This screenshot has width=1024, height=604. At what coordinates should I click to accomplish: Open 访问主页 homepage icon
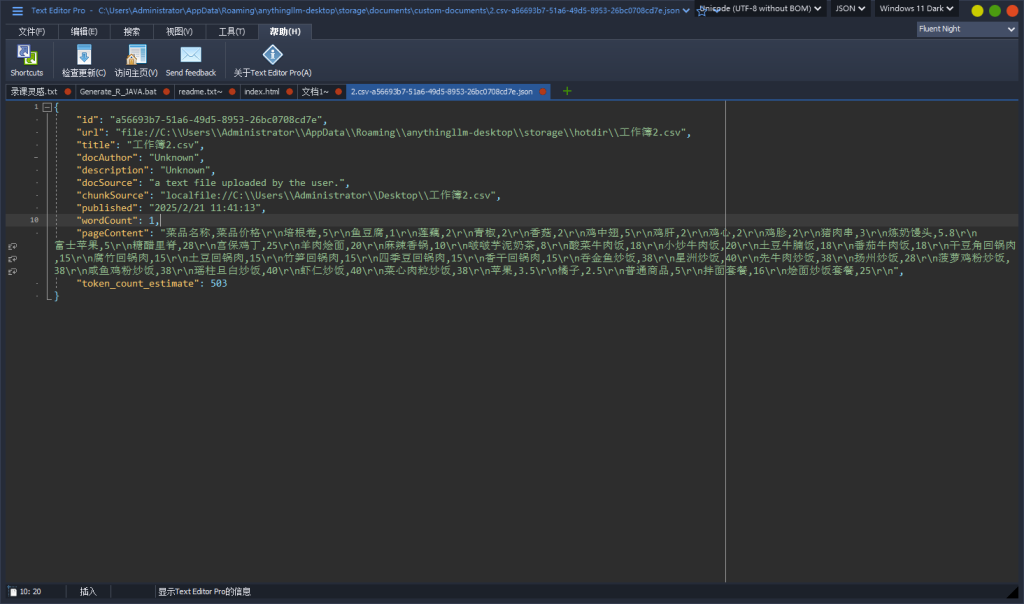[x=136, y=56]
